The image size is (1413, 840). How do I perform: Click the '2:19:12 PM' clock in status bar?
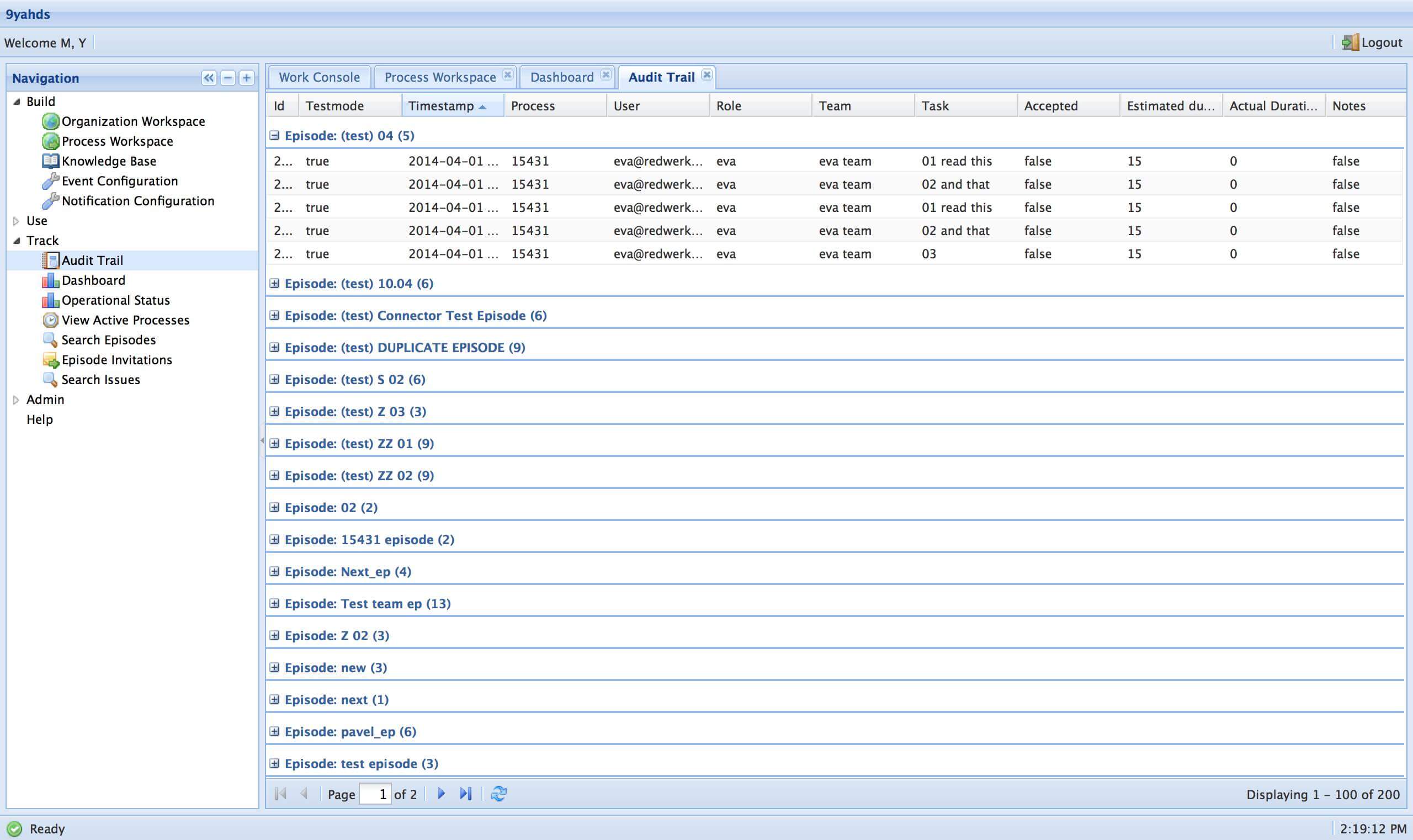(x=1373, y=828)
